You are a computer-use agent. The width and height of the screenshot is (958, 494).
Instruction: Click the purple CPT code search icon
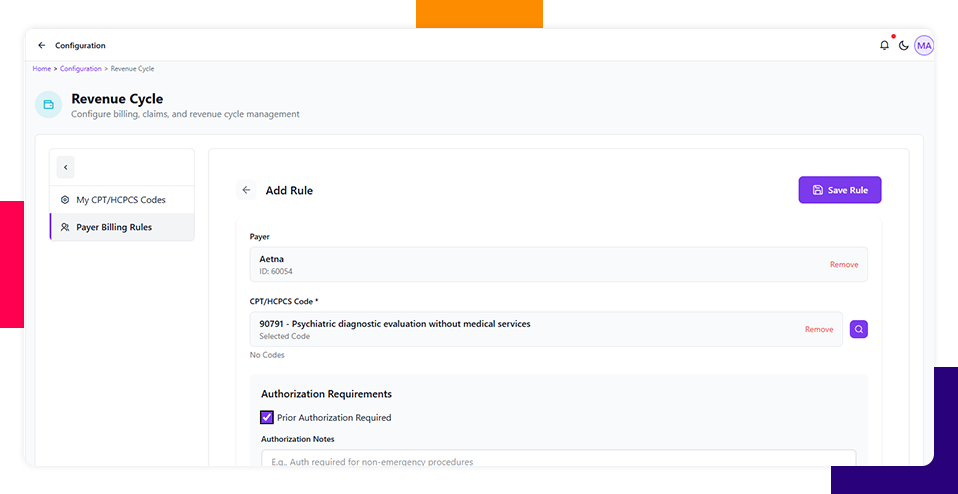(x=858, y=329)
